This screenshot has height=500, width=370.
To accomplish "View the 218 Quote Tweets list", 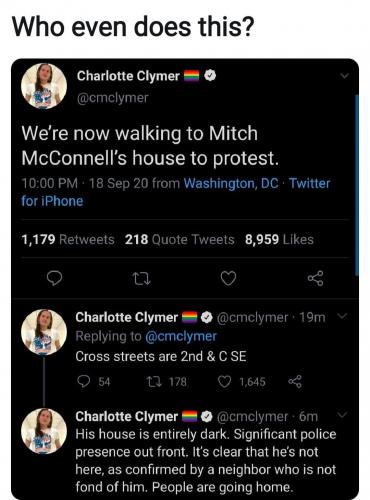I will [180, 239].
